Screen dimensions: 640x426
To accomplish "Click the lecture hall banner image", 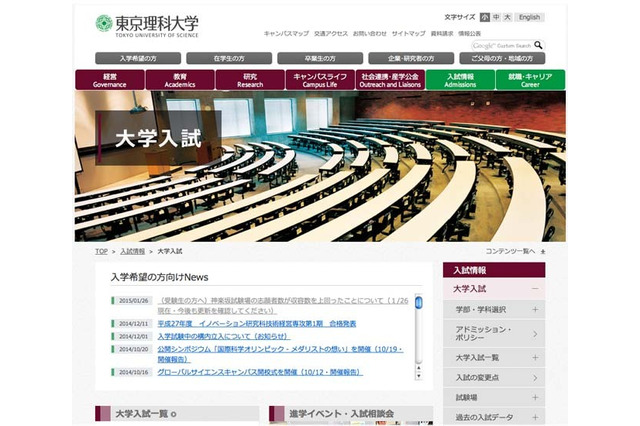I will (320, 166).
